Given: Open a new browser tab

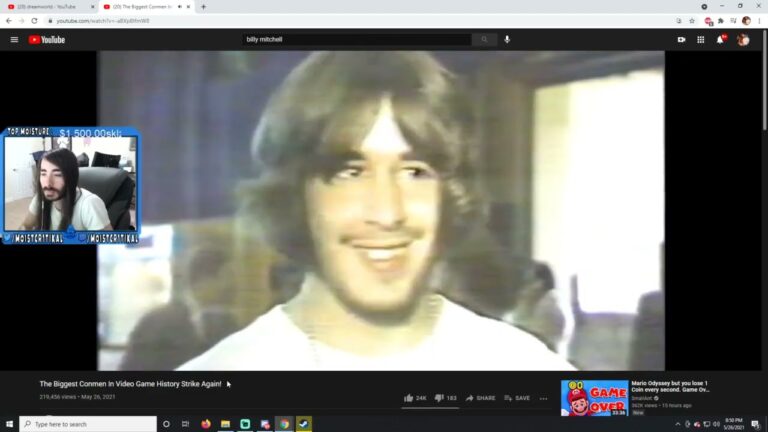Looking at the screenshot, I should tap(203, 7).
